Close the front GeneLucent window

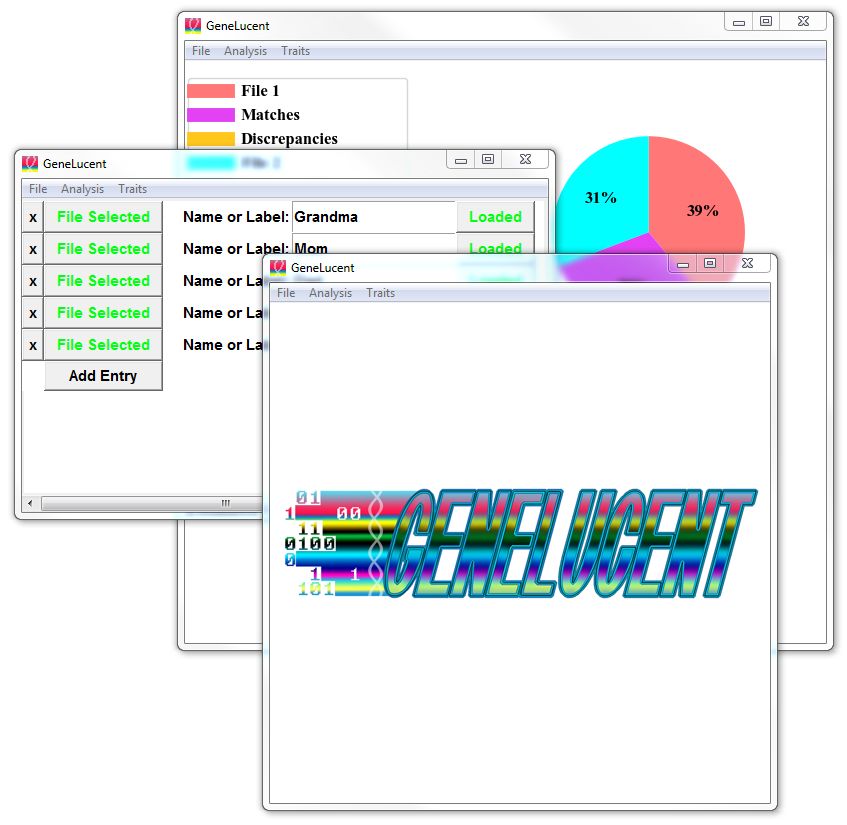748,263
